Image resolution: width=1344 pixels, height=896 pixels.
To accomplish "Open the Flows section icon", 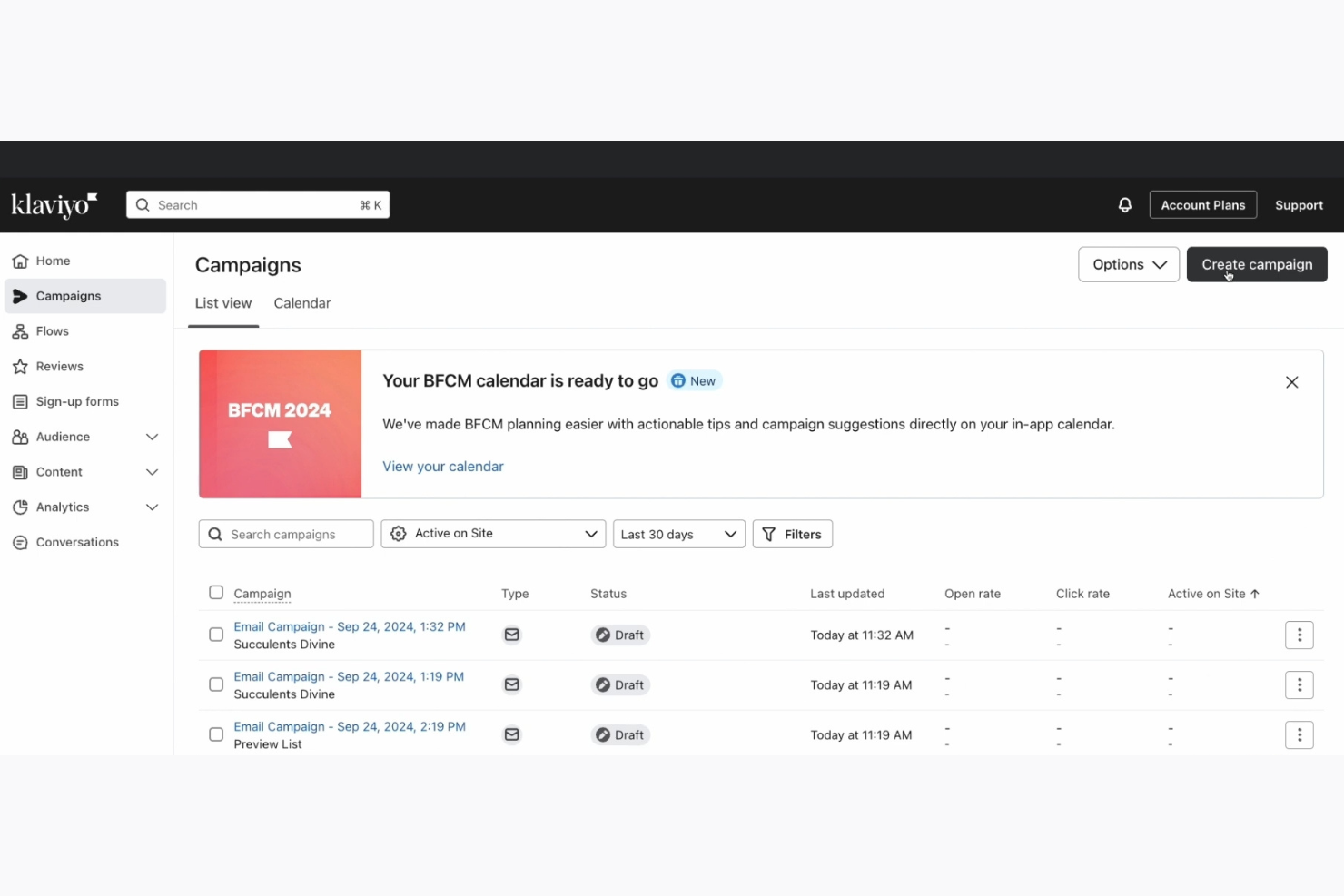I will tap(20, 330).
